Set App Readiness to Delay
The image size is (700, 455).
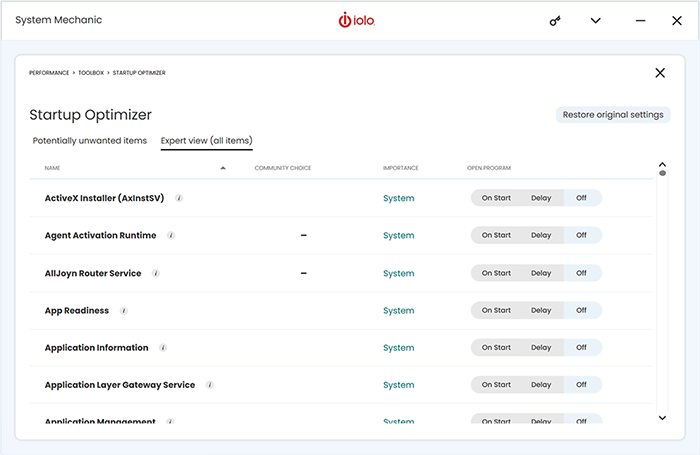[x=541, y=310]
